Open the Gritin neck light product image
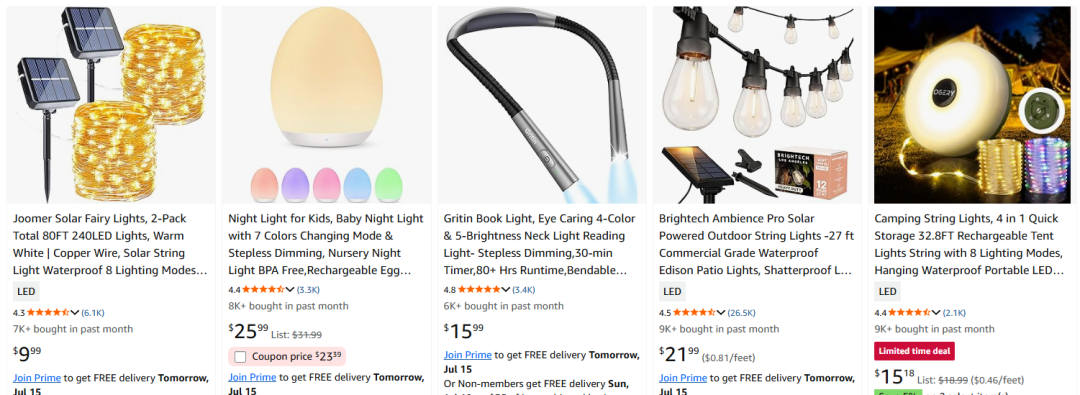The height and width of the screenshot is (395, 1080). [542, 105]
